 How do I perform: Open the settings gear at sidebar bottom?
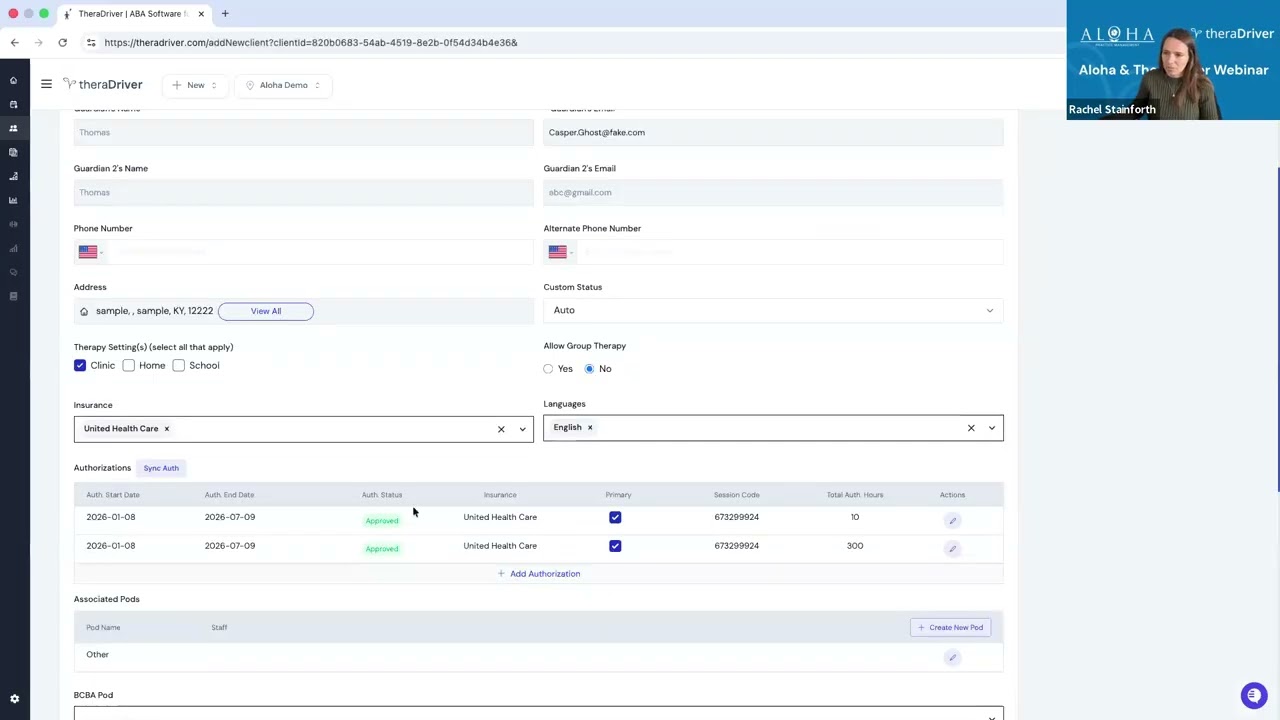(x=14, y=699)
